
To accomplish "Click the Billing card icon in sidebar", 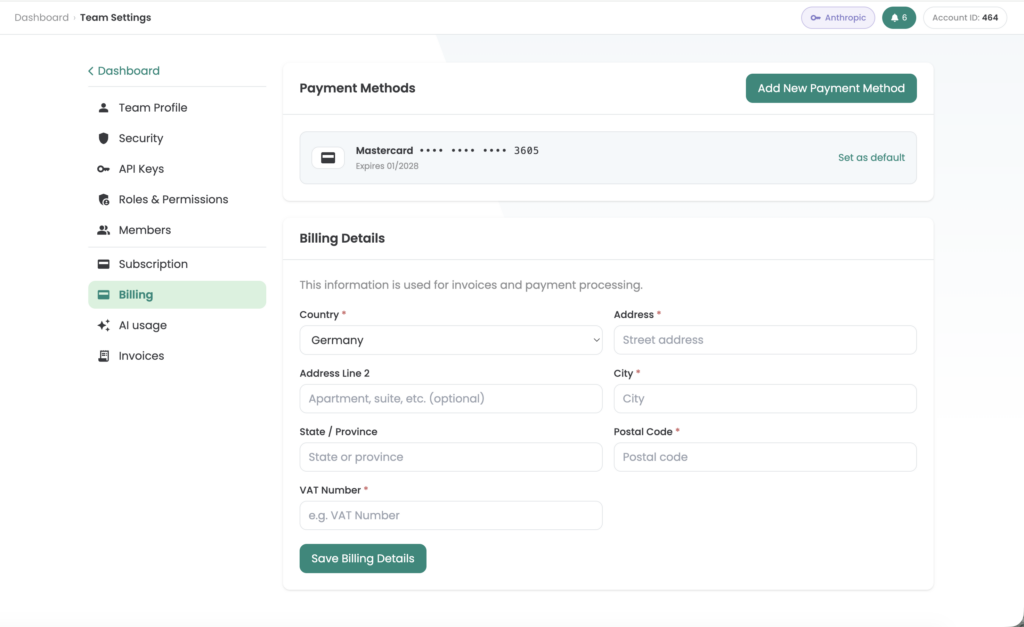I will coord(103,295).
